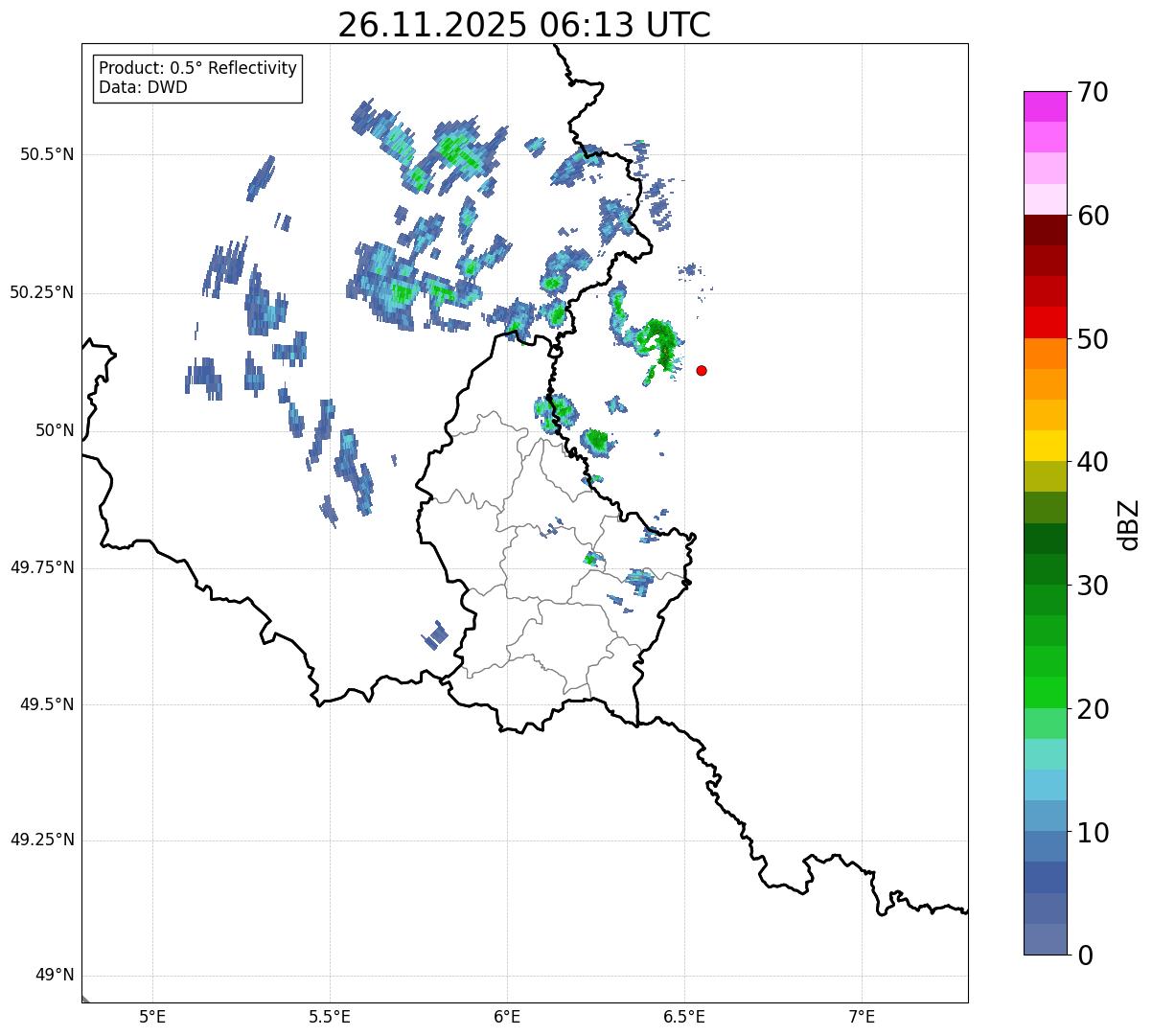Screen dimensions: 1152x1036
Task: Click the '7°E' longitude label
Action: click(862, 1017)
